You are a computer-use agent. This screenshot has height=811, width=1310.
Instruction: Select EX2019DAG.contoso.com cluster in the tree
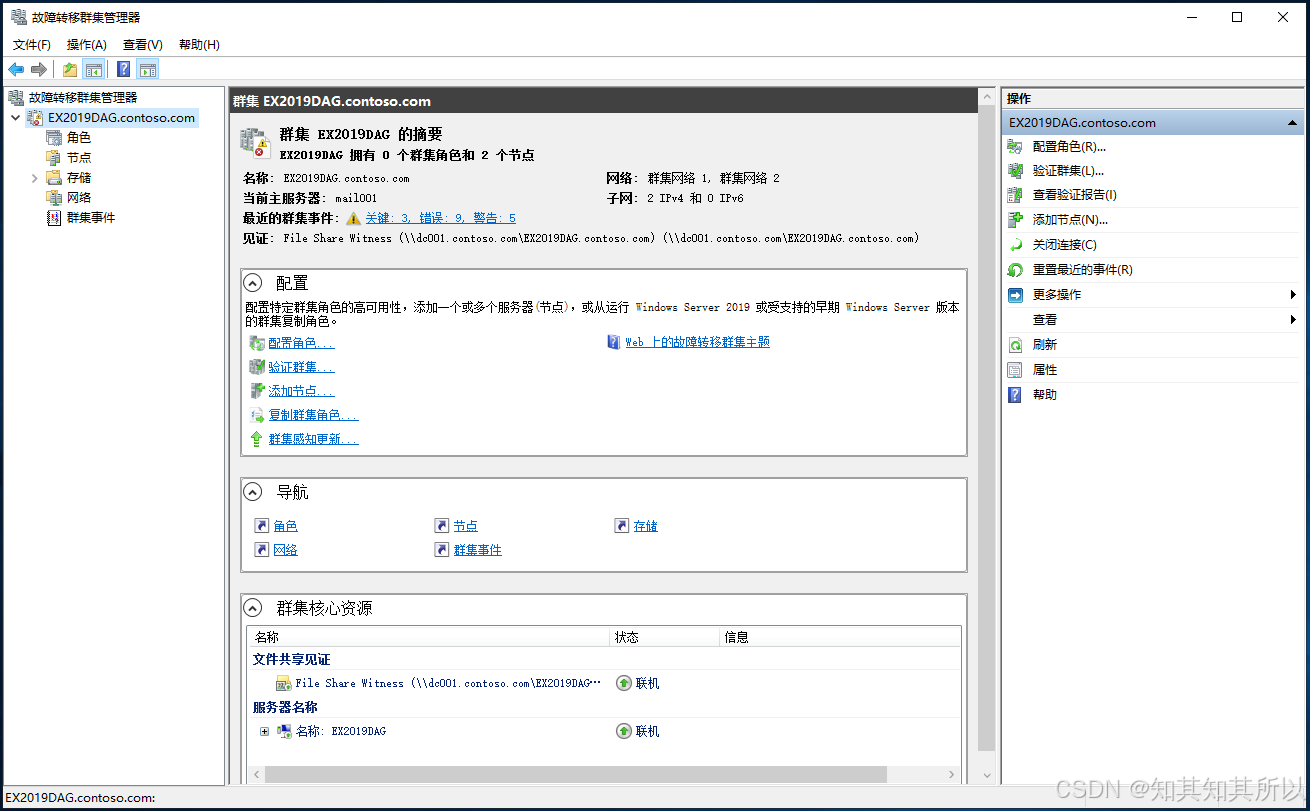pos(121,117)
